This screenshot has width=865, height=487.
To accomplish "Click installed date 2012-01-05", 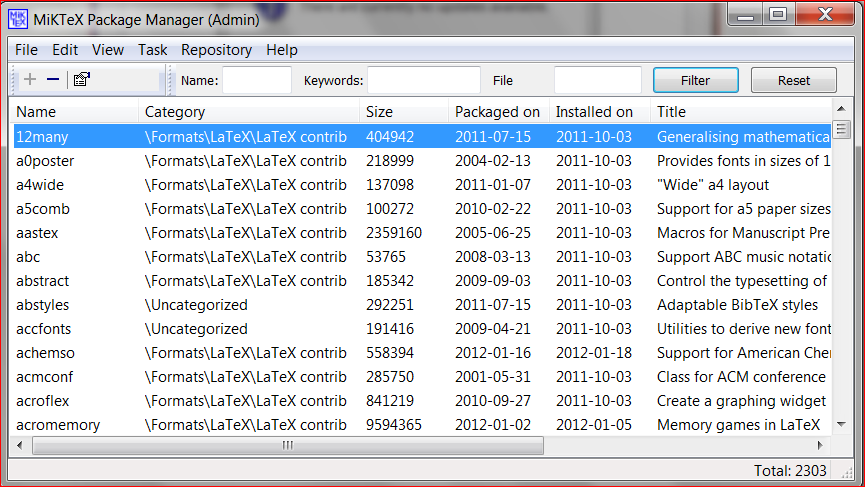I will [x=594, y=425].
